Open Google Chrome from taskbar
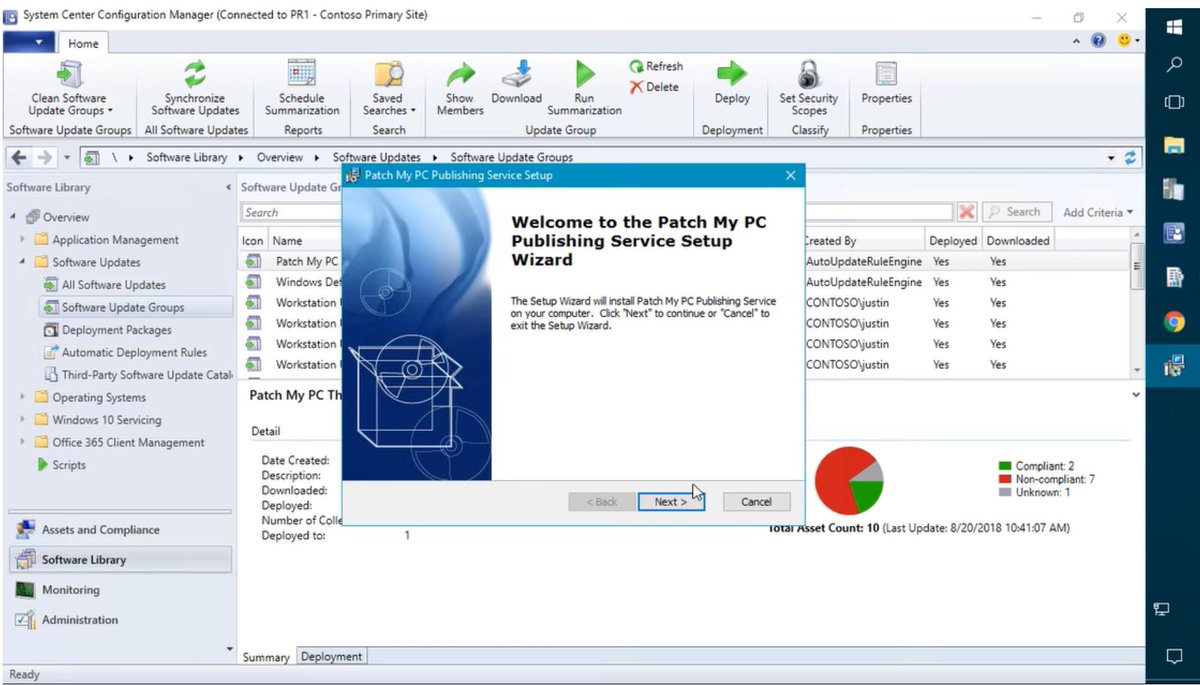 pyautogui.click(x=1174, y=322)
